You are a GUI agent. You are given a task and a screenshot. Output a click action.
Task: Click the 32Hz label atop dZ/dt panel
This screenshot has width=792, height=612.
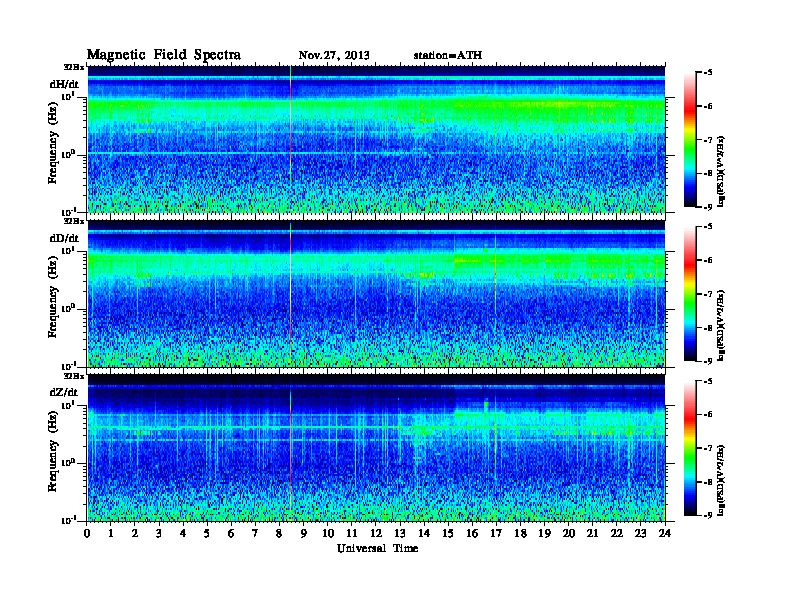pos(74,376)
